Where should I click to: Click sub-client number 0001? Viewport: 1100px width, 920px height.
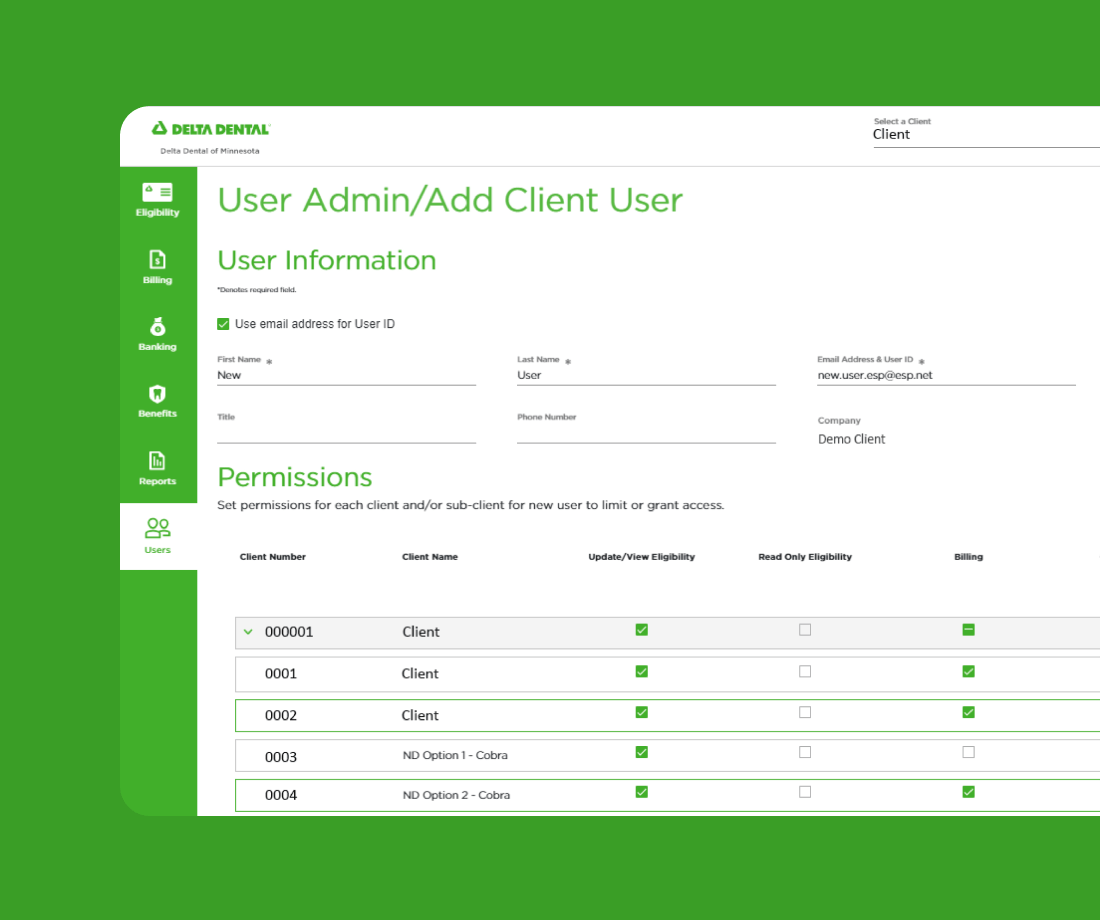click(x=281, y=674)
